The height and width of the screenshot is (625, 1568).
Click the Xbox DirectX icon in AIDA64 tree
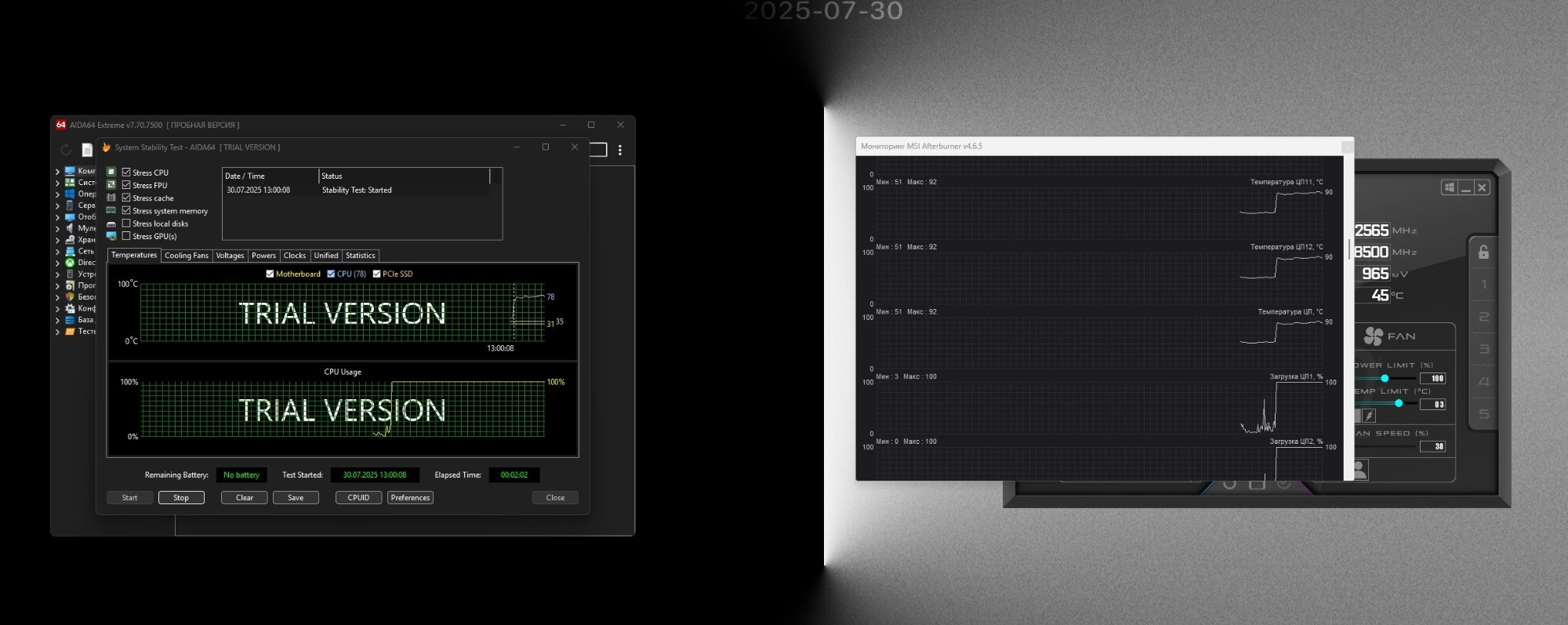(70, 263)
